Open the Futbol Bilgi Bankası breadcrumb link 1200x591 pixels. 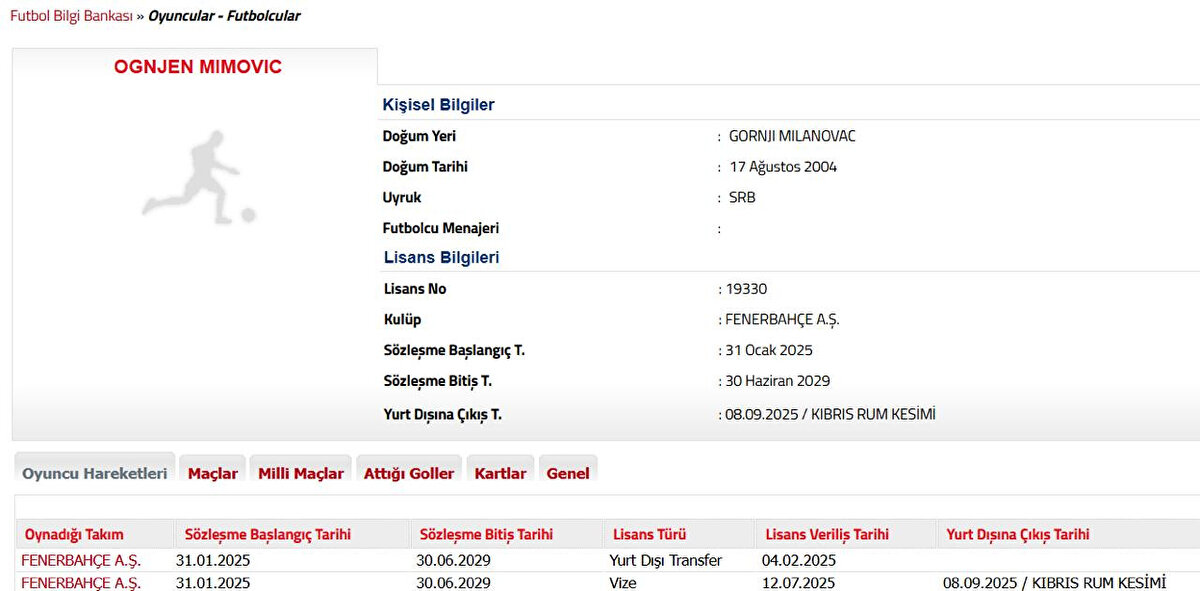point(71,16)
